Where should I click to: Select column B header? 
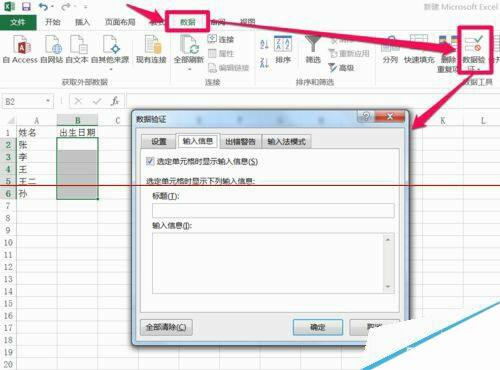77,120
